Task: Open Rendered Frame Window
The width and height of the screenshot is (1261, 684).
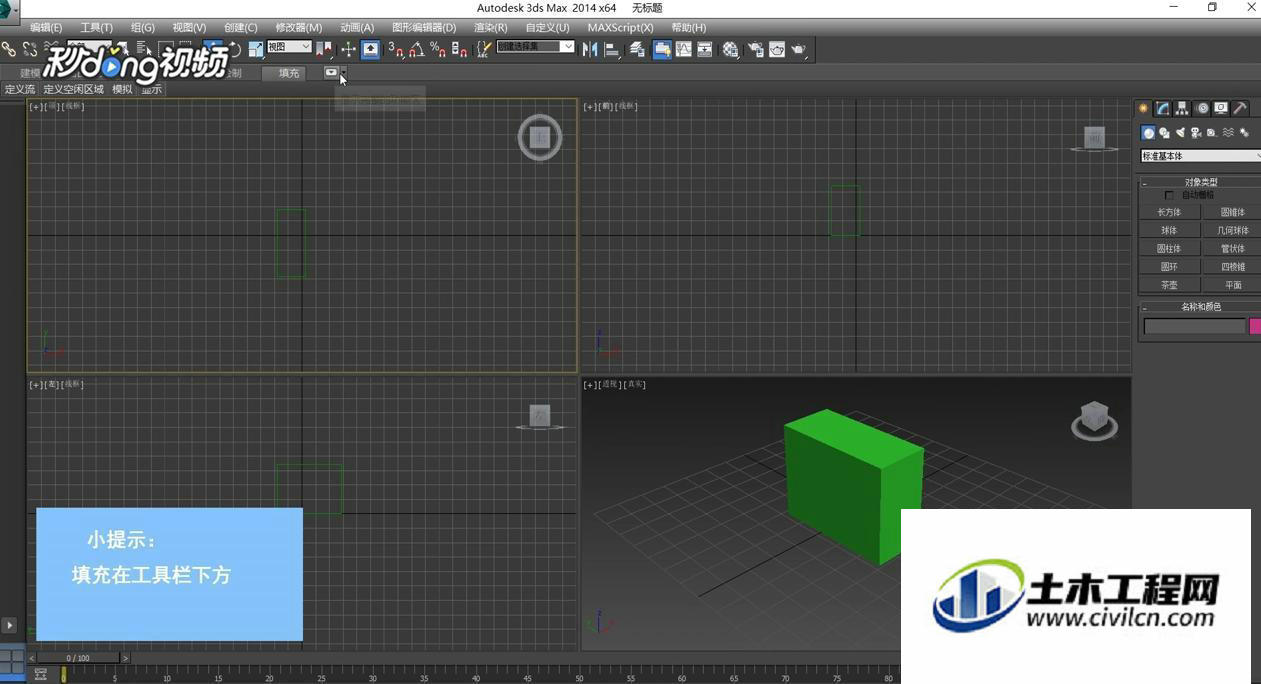Action: click(x=777, y=49)
